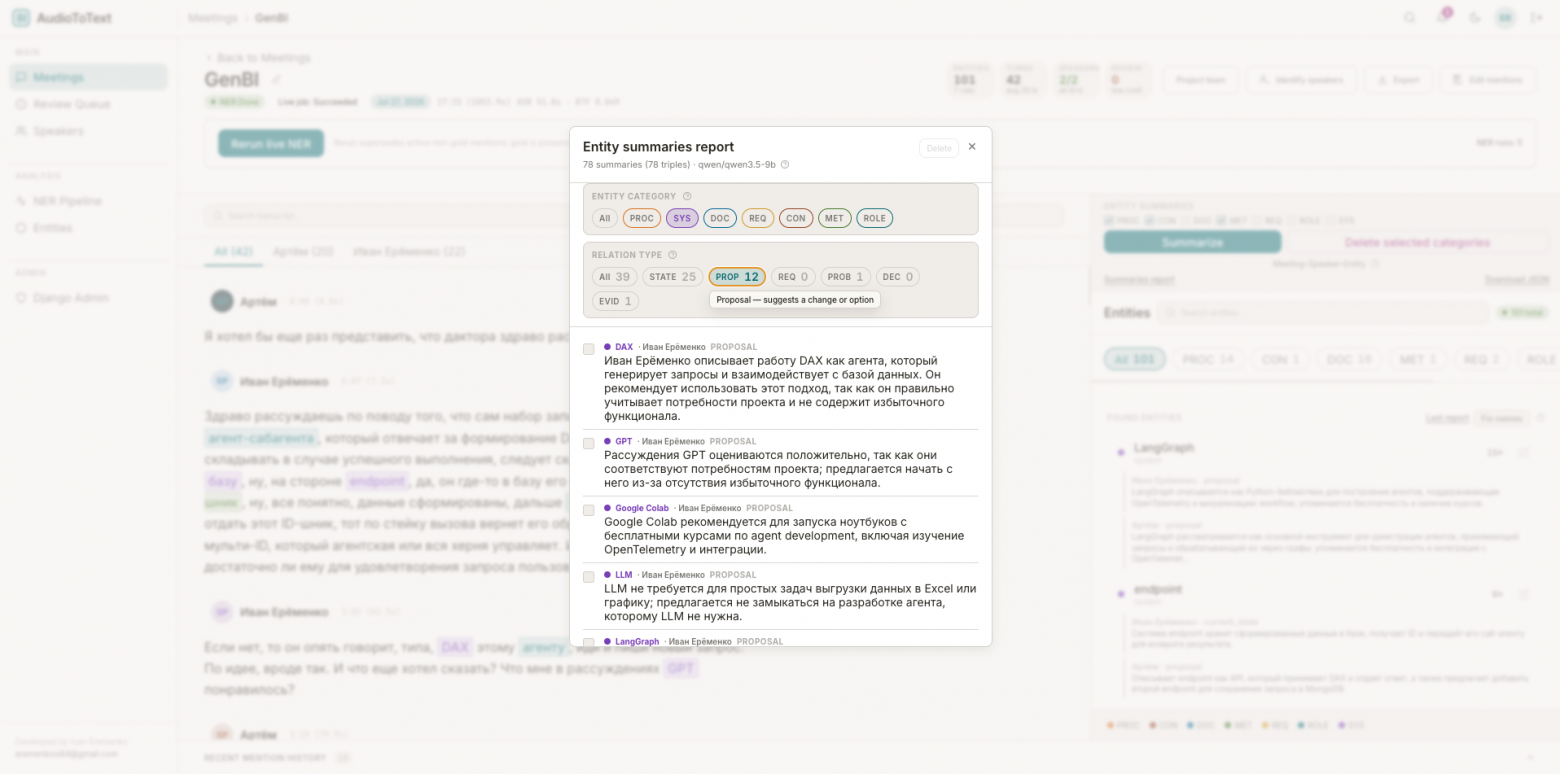Screen dimensions: 1560x774
Task: Check the GPT summary checkbox
Action: 589,443
